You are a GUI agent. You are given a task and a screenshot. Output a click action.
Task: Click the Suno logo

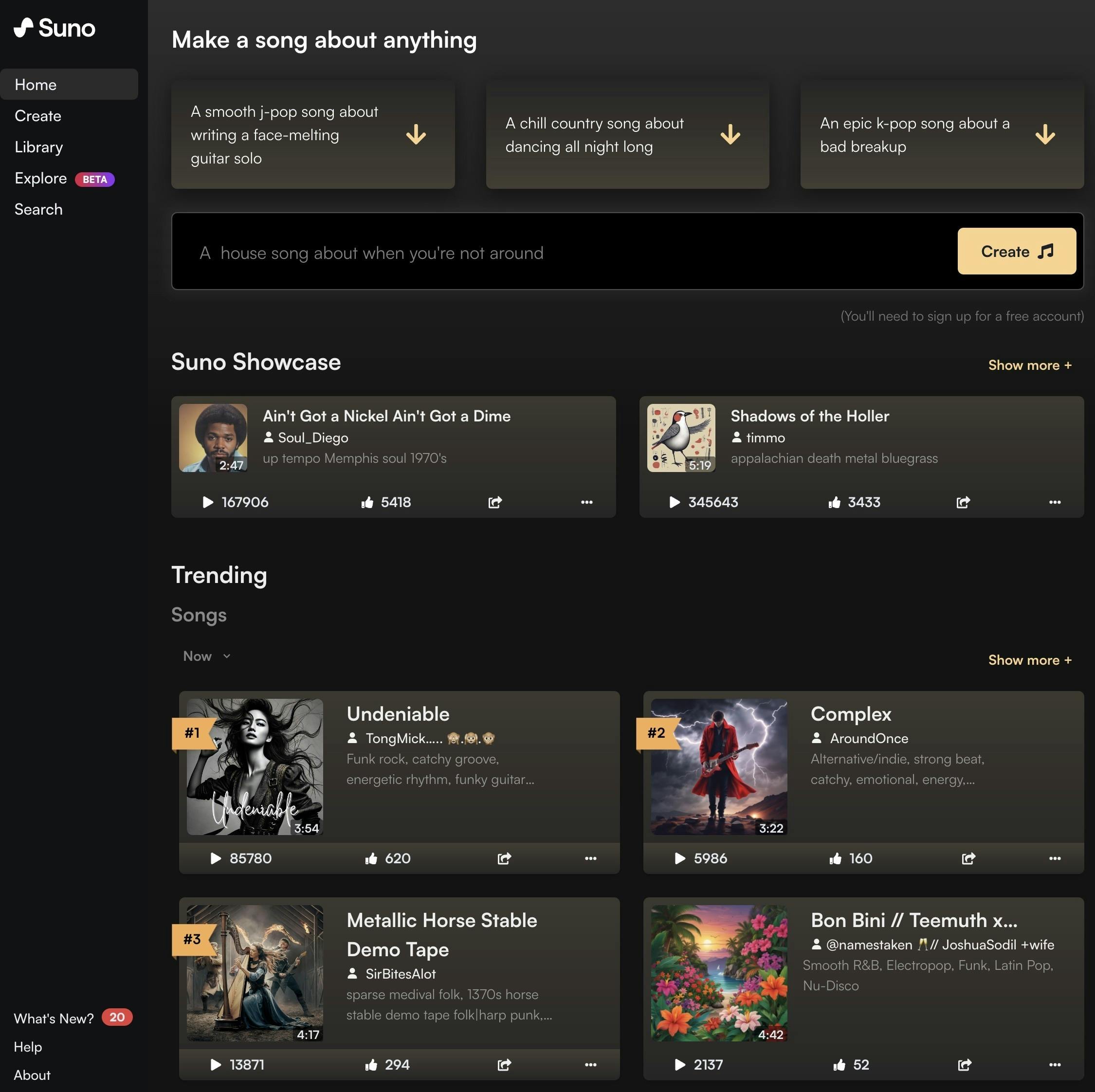click(55, 28)
